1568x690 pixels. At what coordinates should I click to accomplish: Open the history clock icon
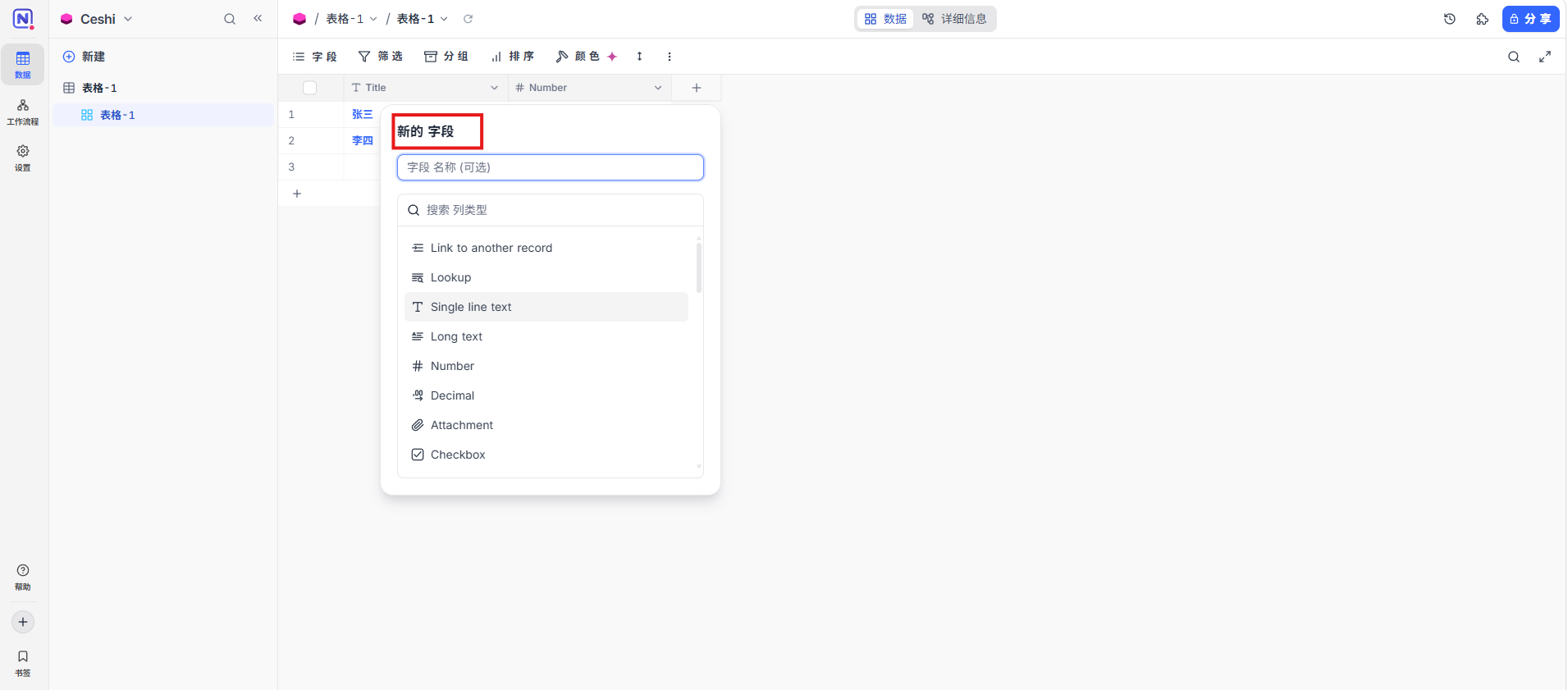[1450, 19]
